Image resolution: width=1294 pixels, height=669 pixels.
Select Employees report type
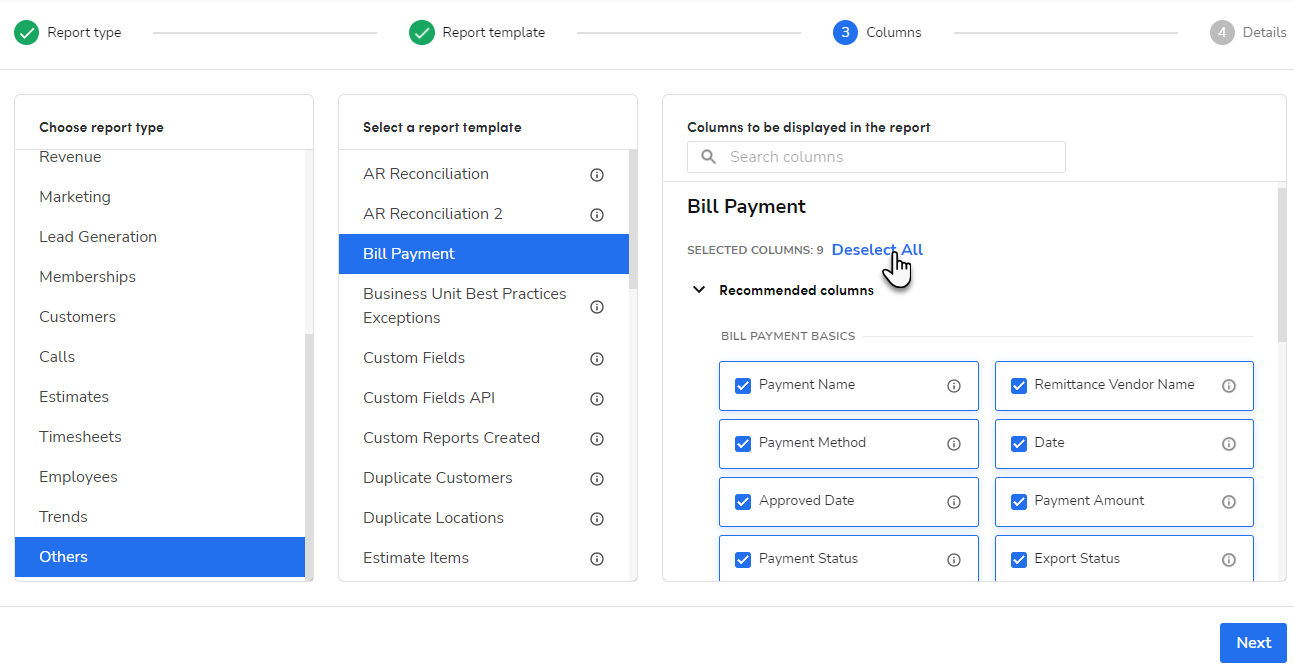(x=160, y=477)
